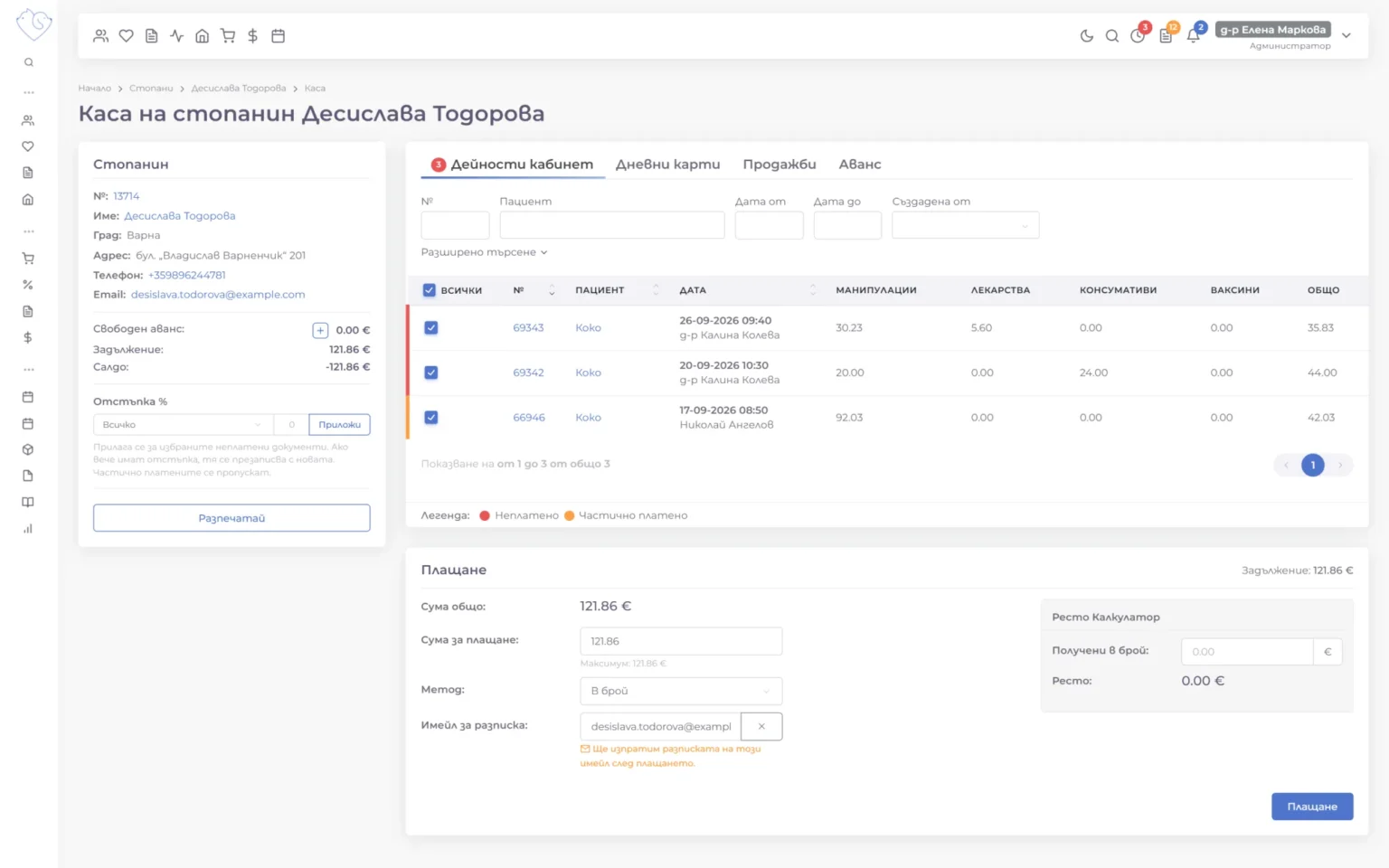
Task: Click the users icon in the top toolbar
Action: pyautogui.click(x=101, y=36)
